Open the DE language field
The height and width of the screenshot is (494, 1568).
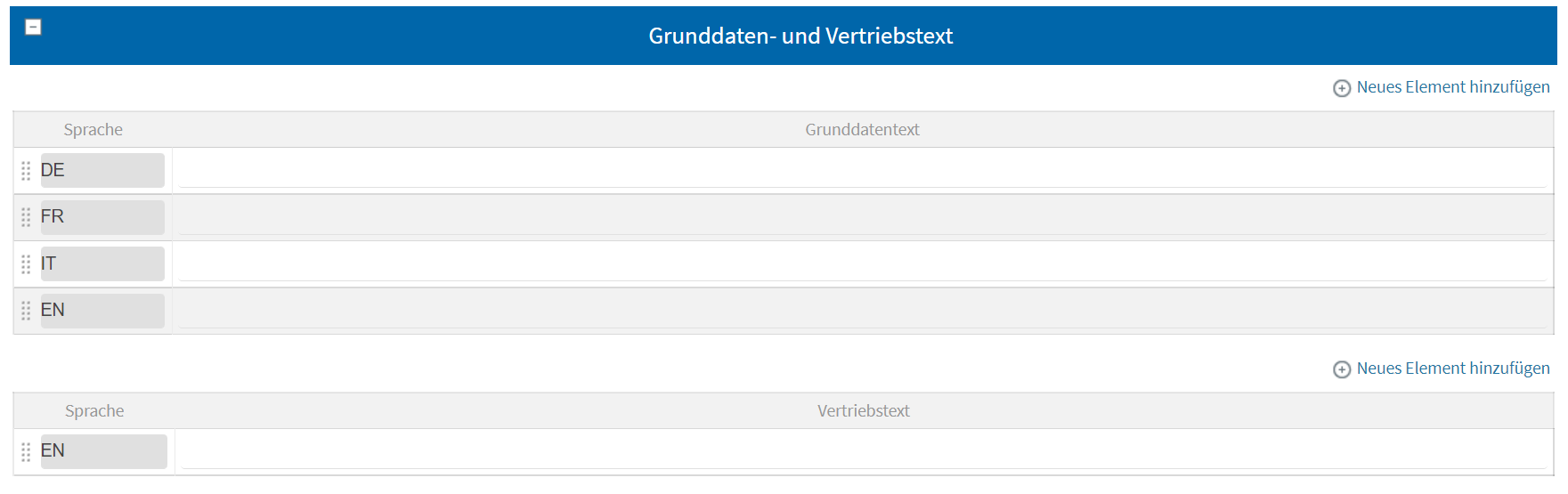click(102, 170)
